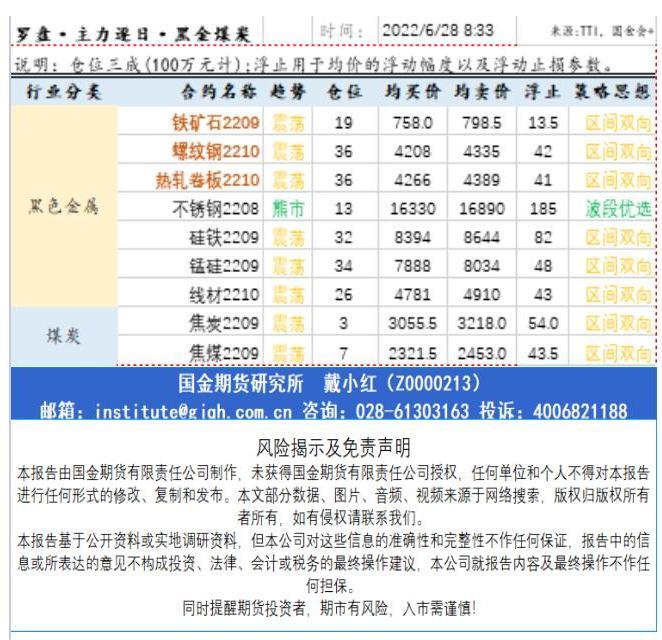Select the sell price 2453.0 for 焦煤2209
Image resolution: width=662 pixels, height=640 pixels.
(482, 353)
